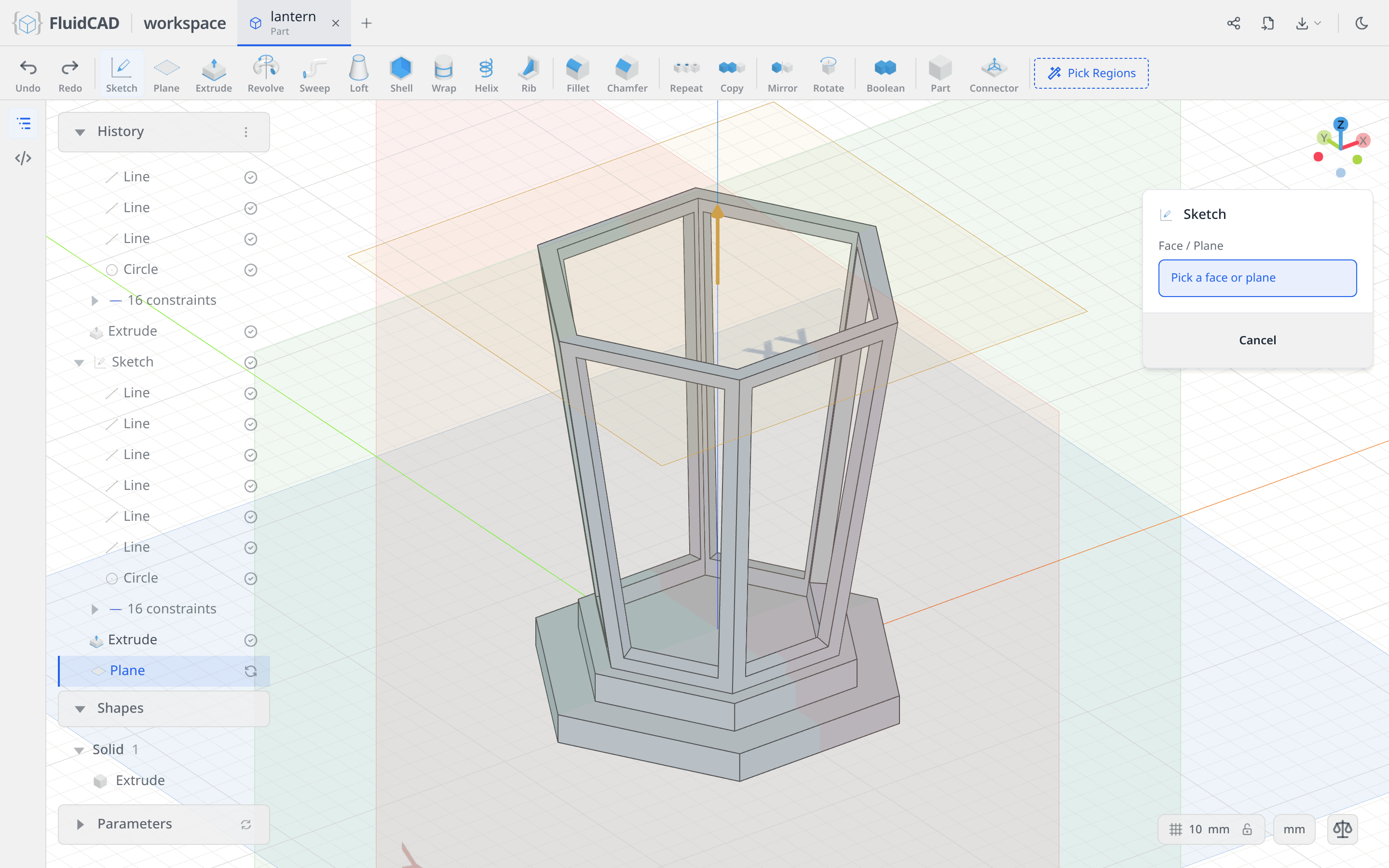
Task: Open the History panel options menu
Action: click(x=245, y=132)
